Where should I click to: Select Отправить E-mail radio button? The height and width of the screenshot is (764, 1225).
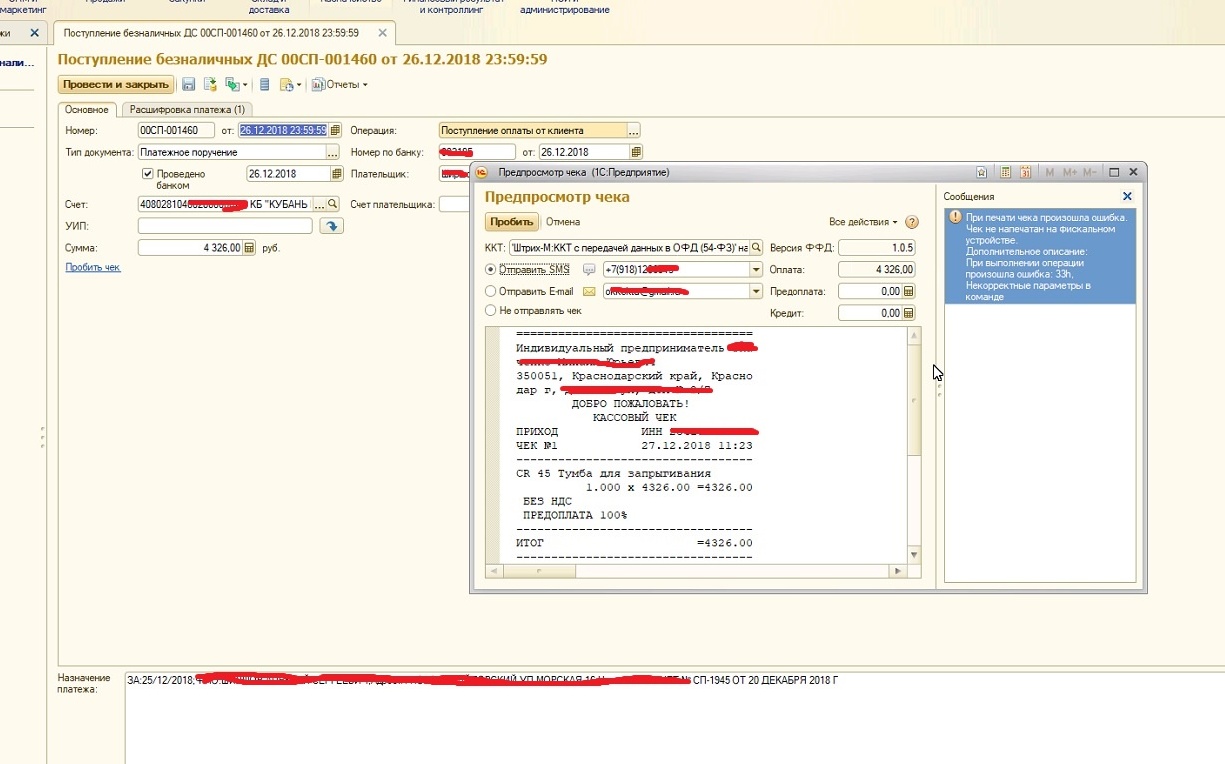point(490,291)
